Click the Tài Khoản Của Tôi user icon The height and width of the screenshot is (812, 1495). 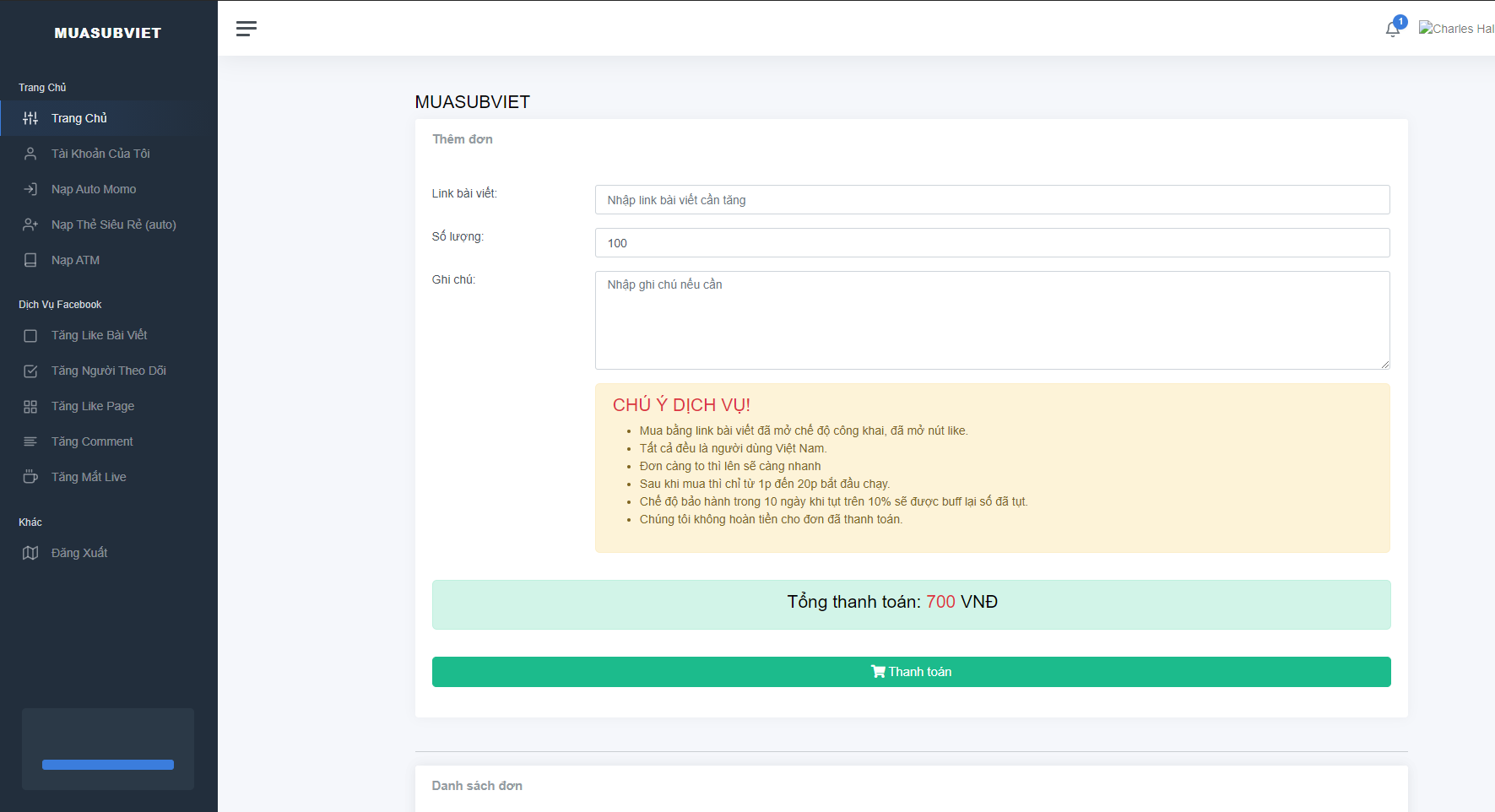(30, 154)
